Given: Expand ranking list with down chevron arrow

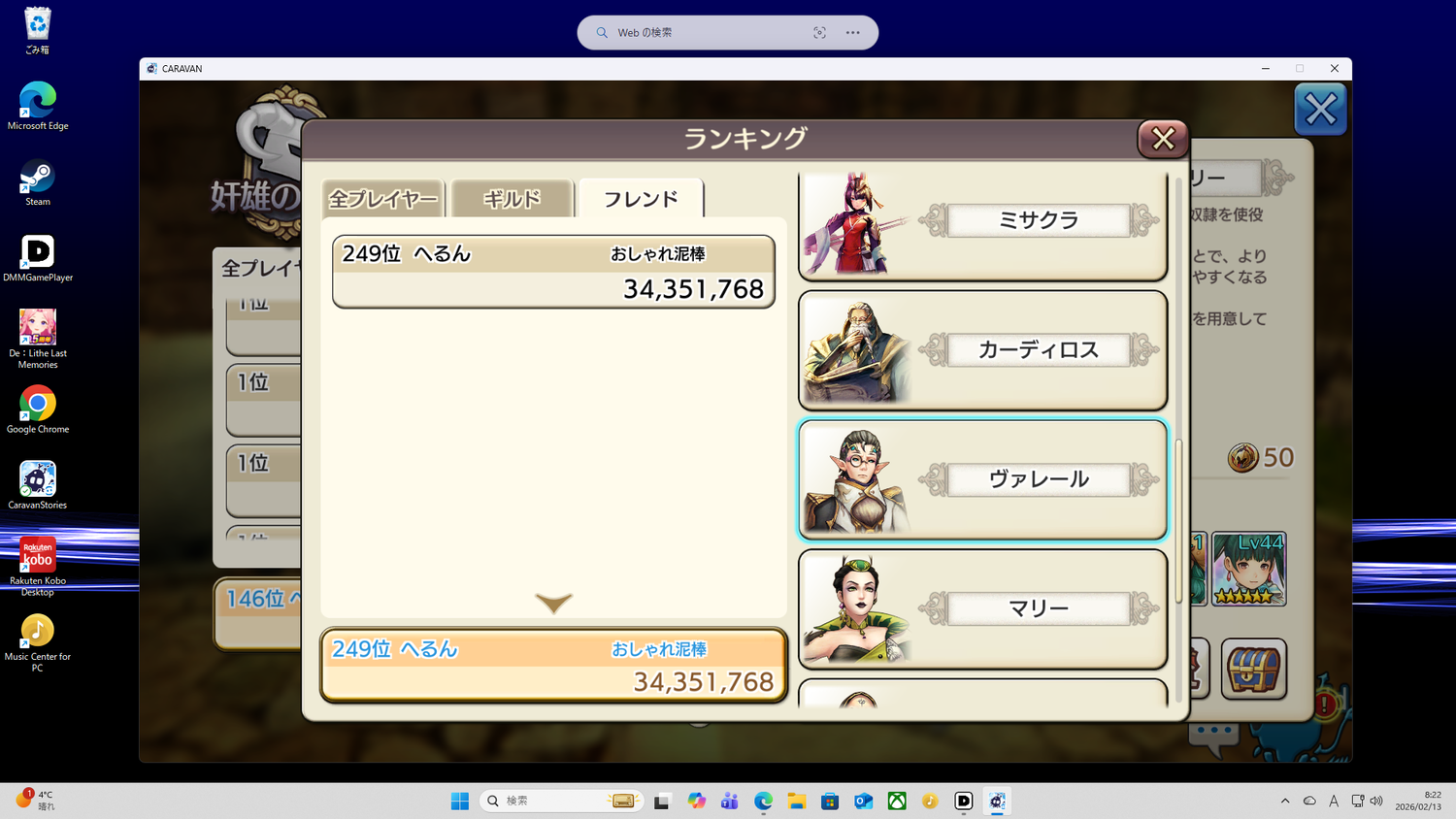Looking at the screenshot, I should pyautogui.click(x=553, y=603).
